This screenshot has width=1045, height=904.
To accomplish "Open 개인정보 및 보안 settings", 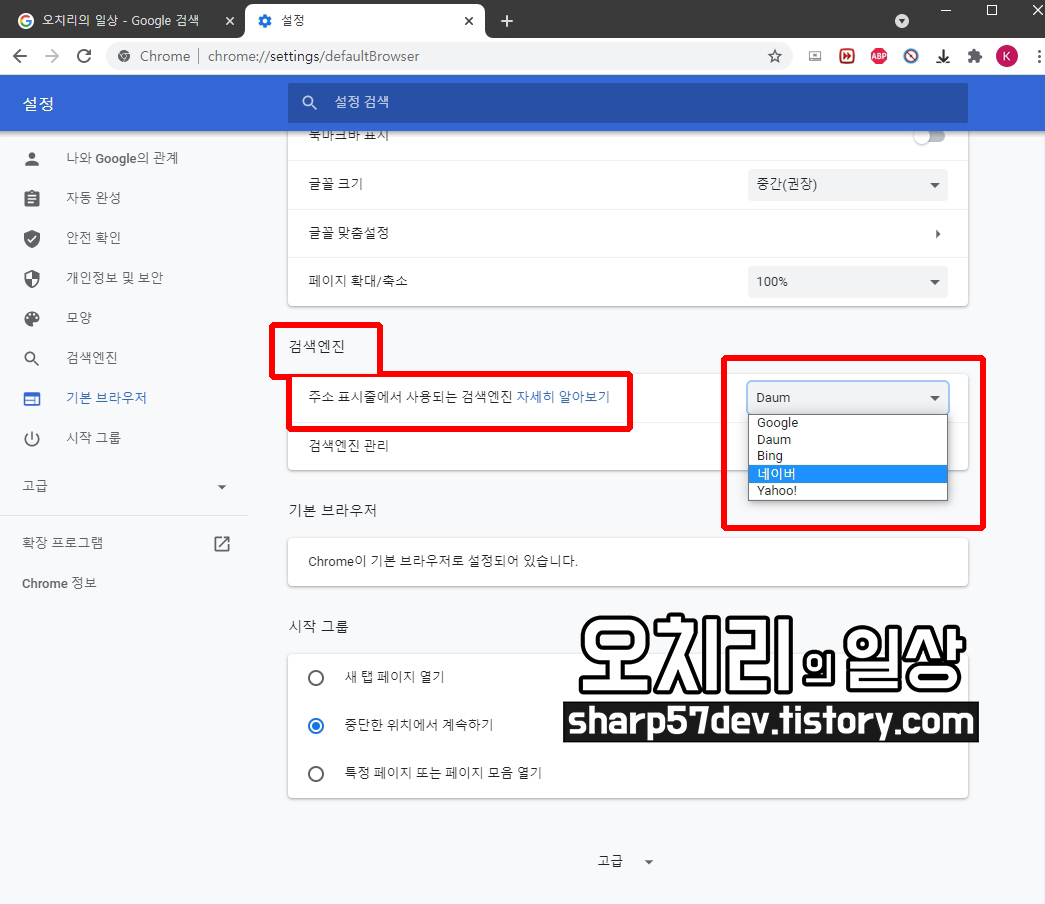I will 115,278.
